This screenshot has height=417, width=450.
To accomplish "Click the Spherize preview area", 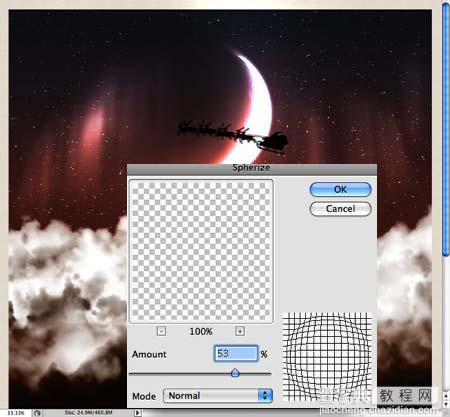I will 201,251.
